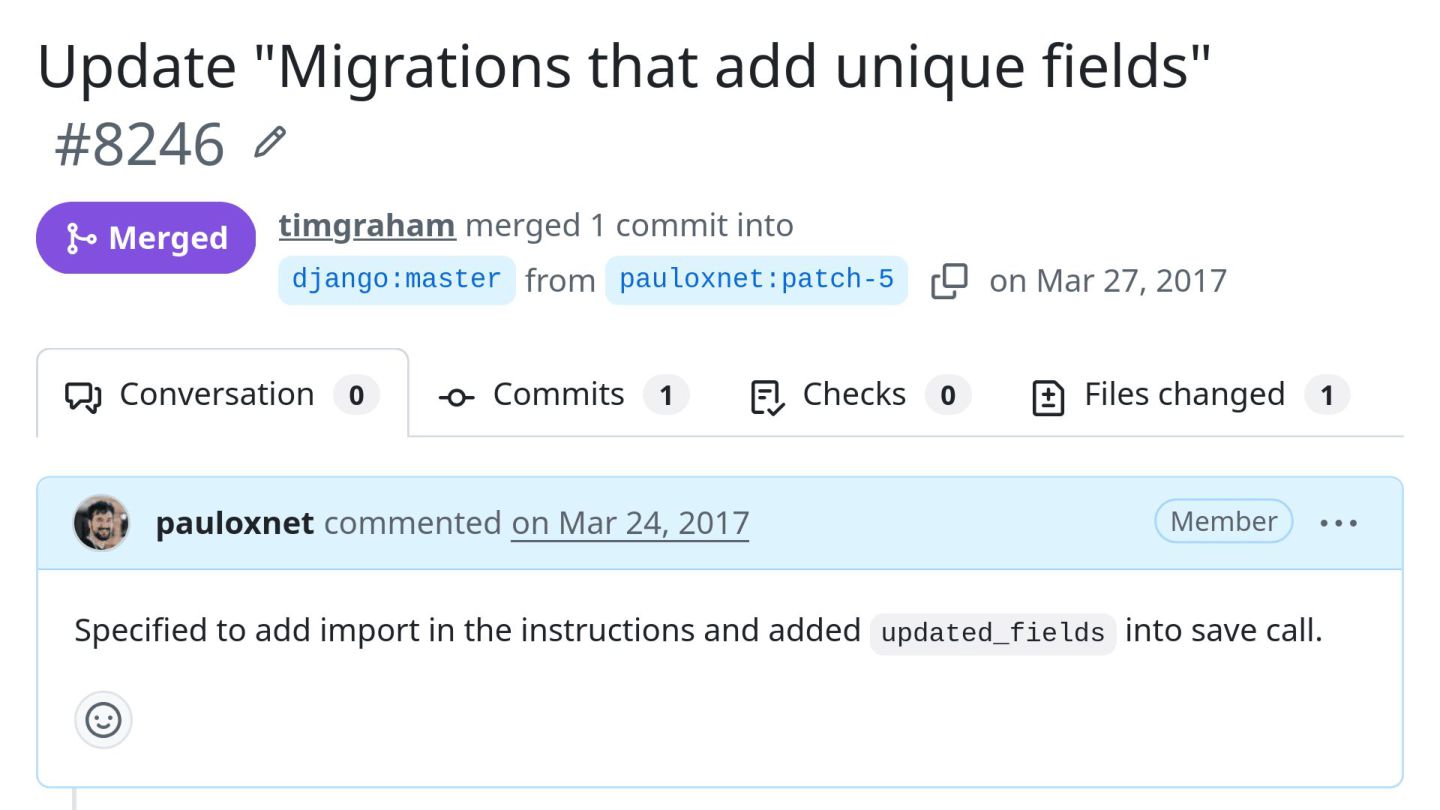Select the Conversation tab

pos(222,393)
